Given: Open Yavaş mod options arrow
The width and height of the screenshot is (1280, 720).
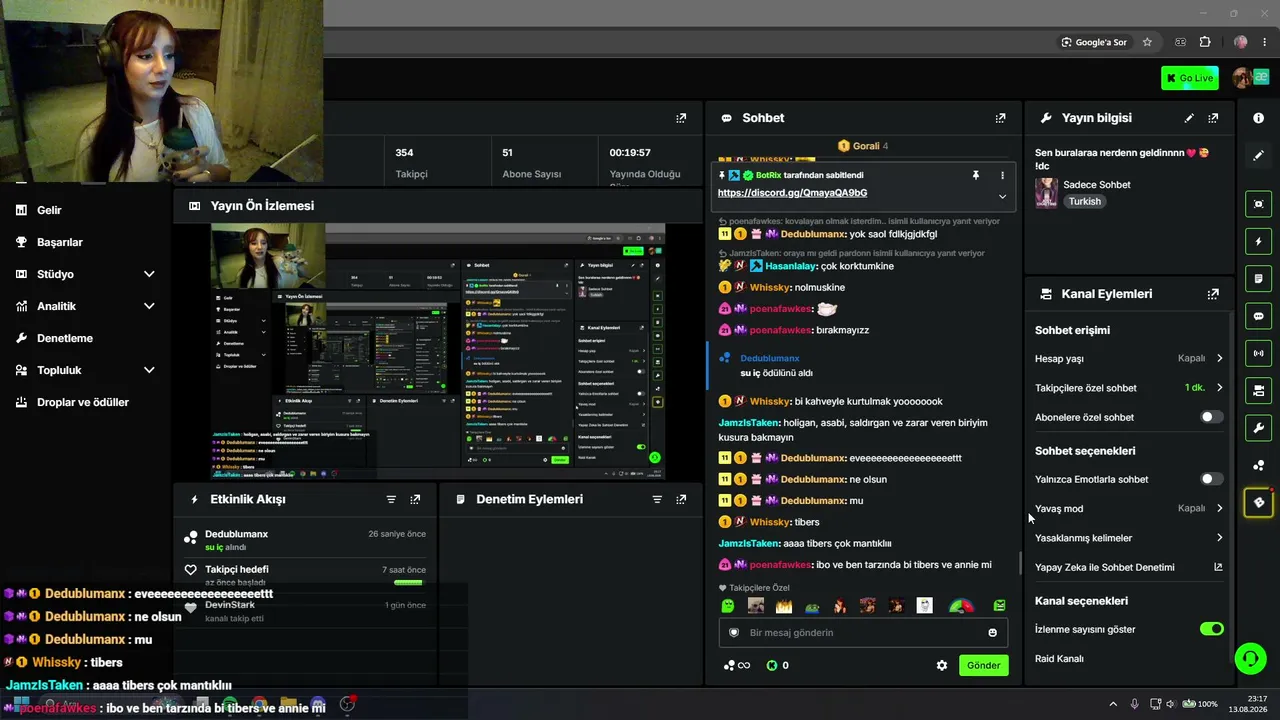Looking at the screenshot, I should pyautogui.click(x=1219, y=508).
